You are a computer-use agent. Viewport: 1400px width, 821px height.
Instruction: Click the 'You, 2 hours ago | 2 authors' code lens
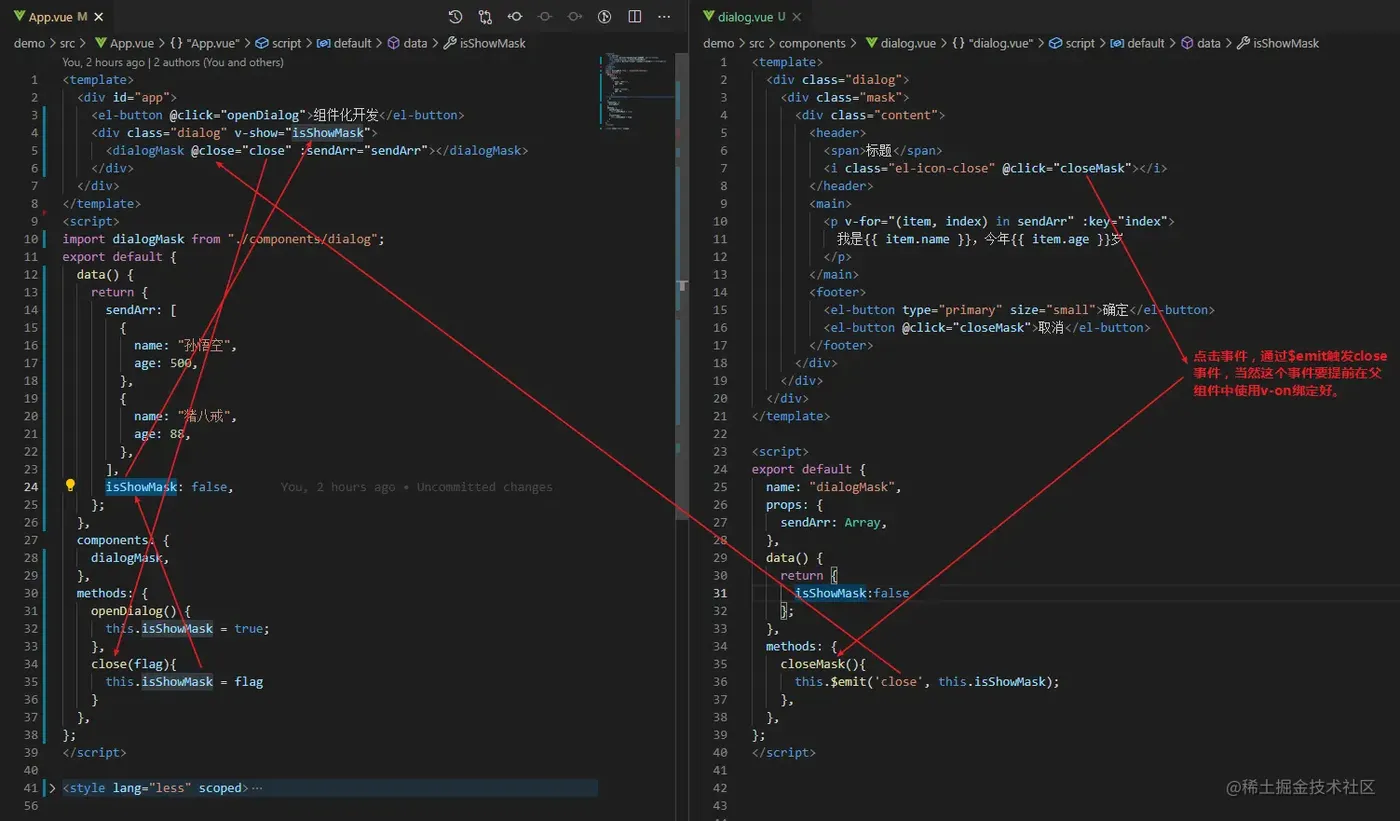173,62
